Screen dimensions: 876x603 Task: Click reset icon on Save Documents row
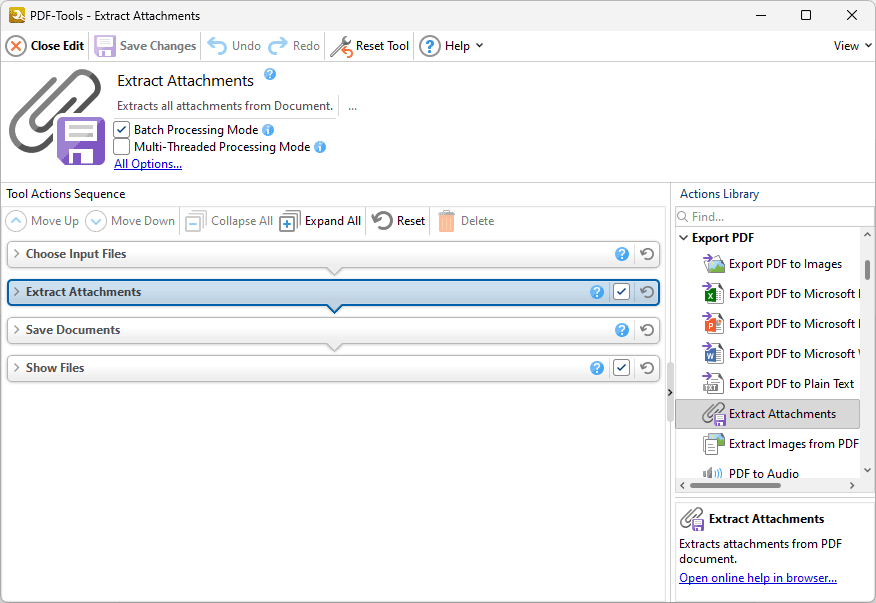click(x=647, y=330)
